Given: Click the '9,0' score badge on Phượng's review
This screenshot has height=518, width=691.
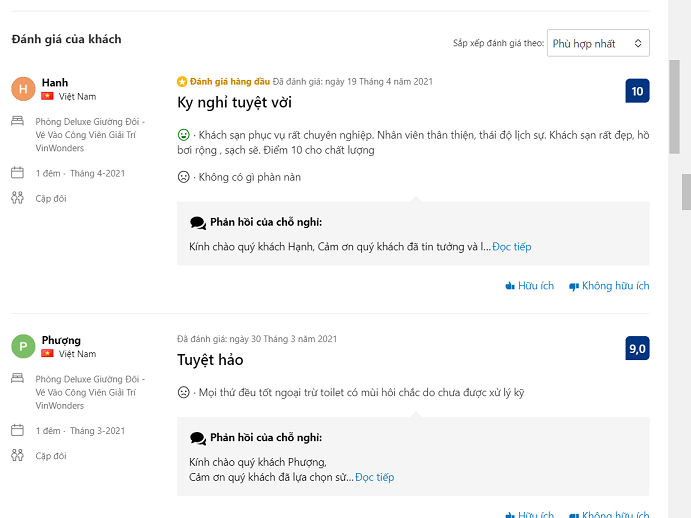Looking at the screenshot, I should tap(637, 348).
